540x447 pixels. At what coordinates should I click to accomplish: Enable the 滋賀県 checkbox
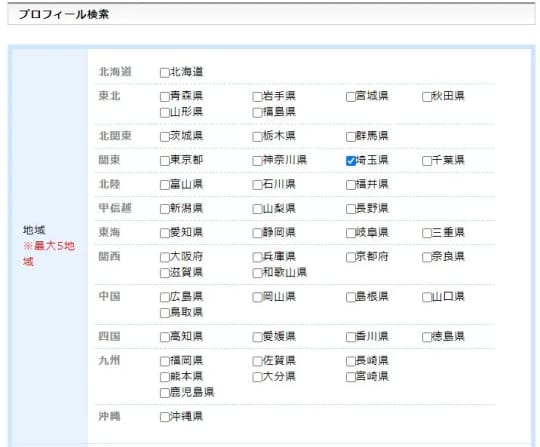[x=165, y=273]
